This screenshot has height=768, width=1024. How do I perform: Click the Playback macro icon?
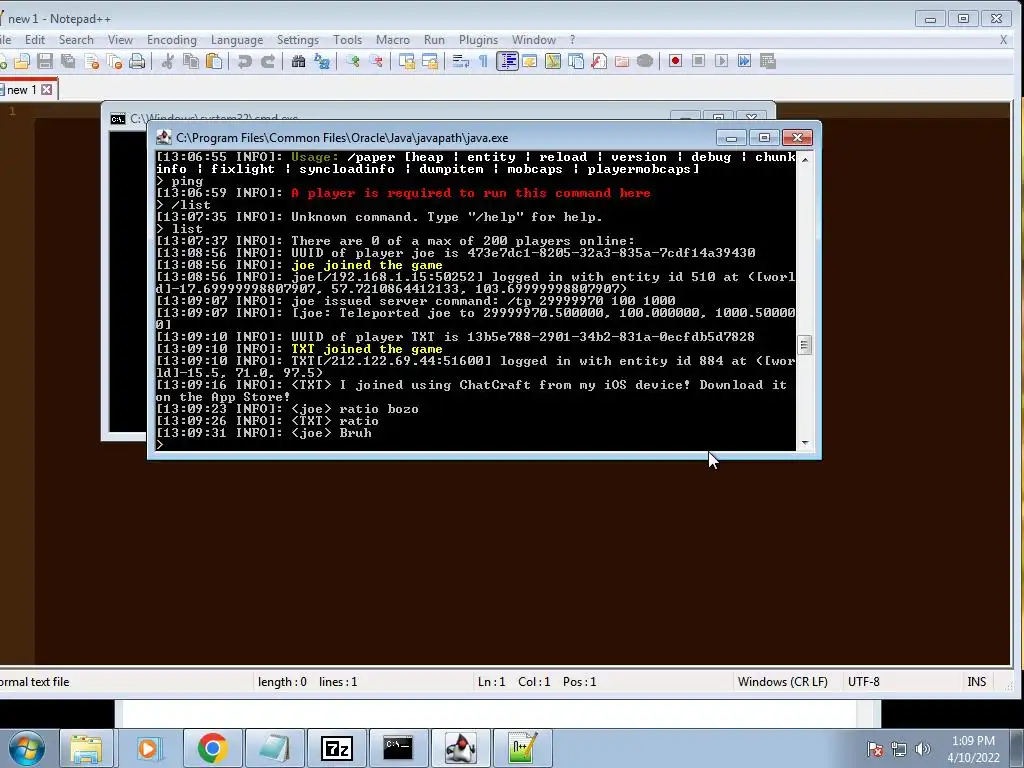pos(721,61)
